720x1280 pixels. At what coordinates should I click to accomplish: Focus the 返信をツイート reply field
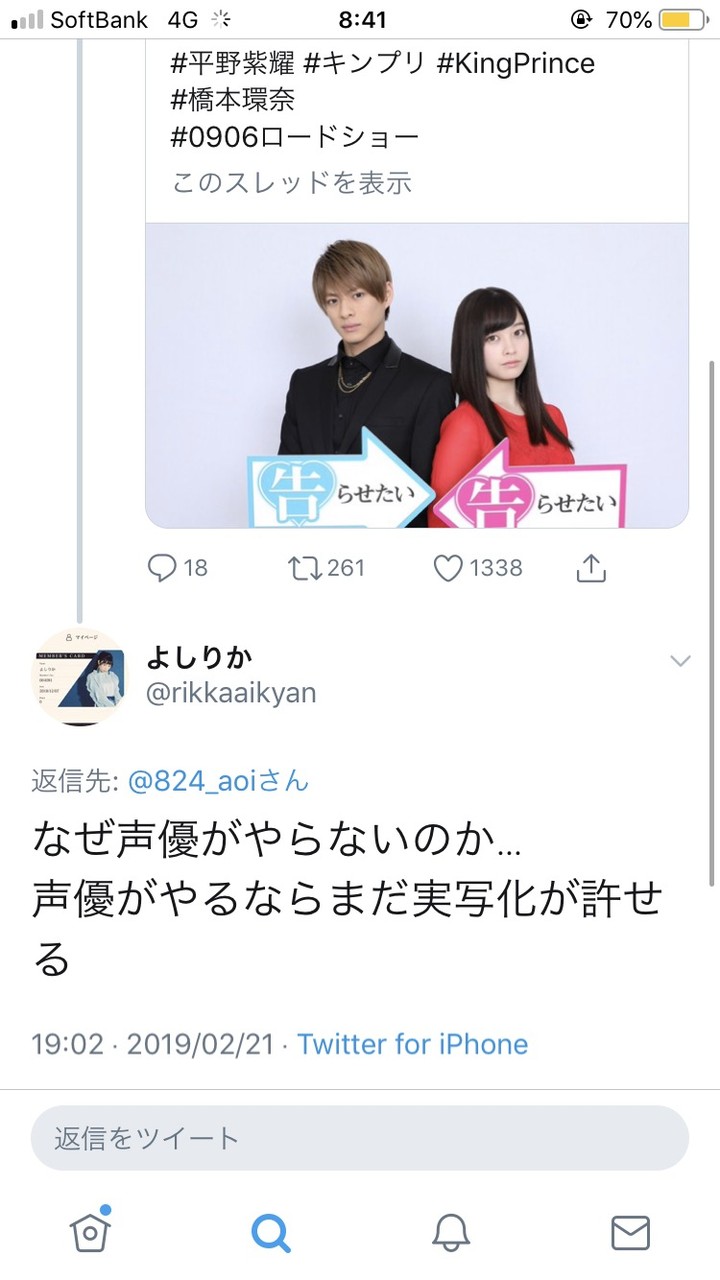360,1138
